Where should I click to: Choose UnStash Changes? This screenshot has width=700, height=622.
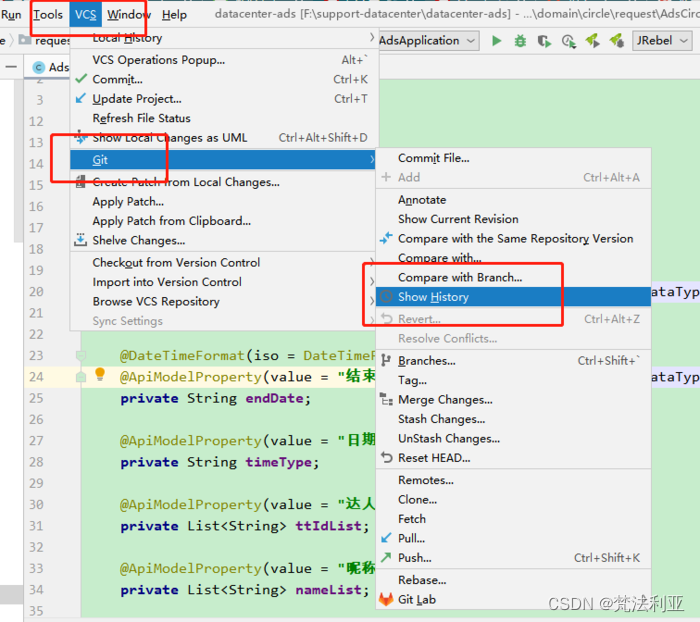tap(513, 438)
